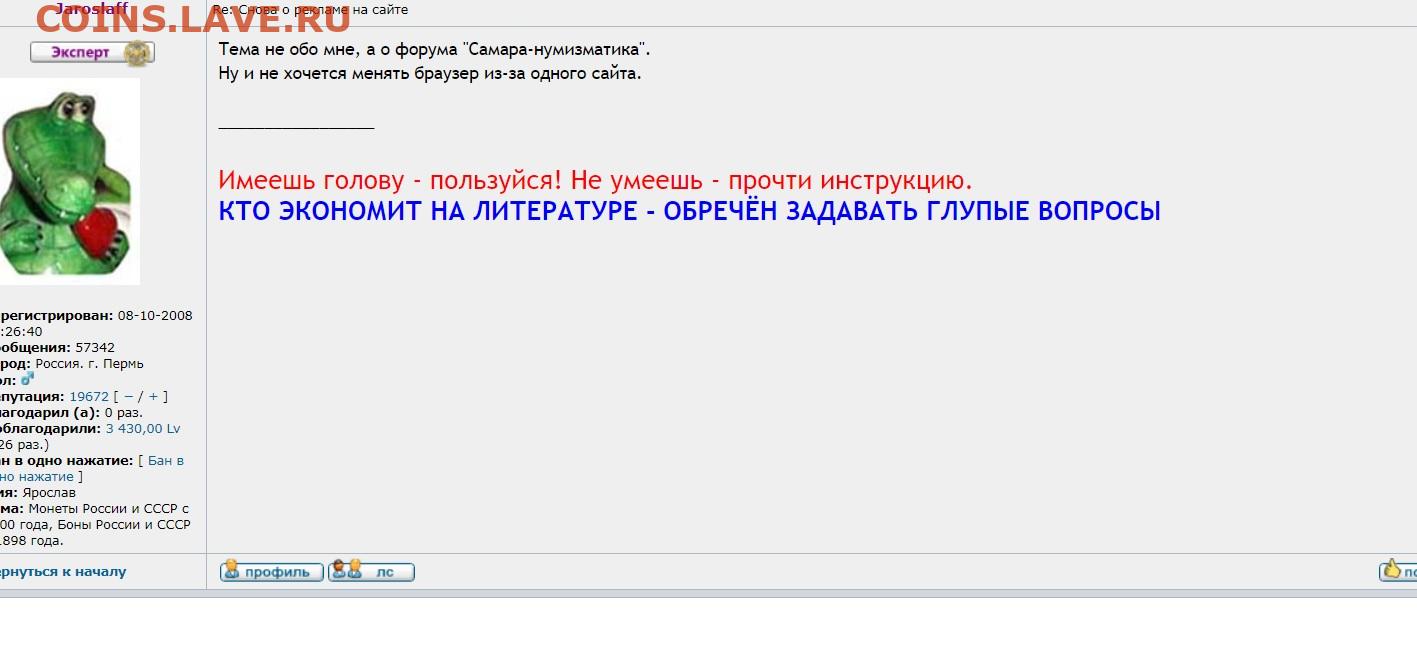
Task: Click the message count '57342'
Action: point(95,347)
